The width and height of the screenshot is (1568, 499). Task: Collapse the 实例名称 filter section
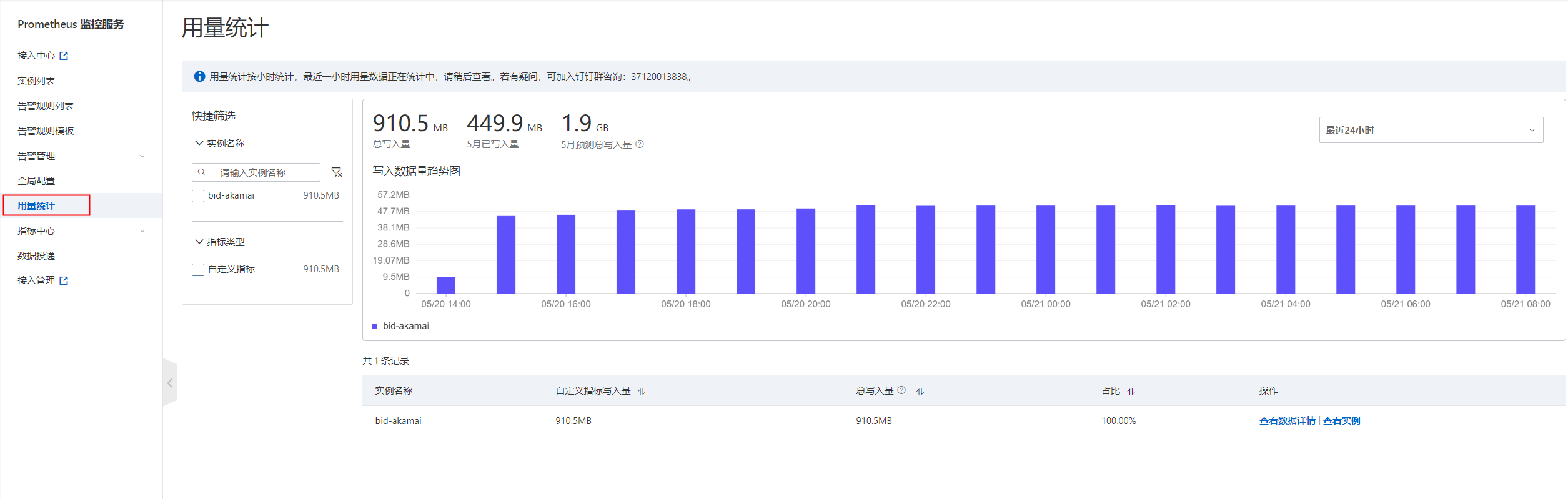[199, 143]
